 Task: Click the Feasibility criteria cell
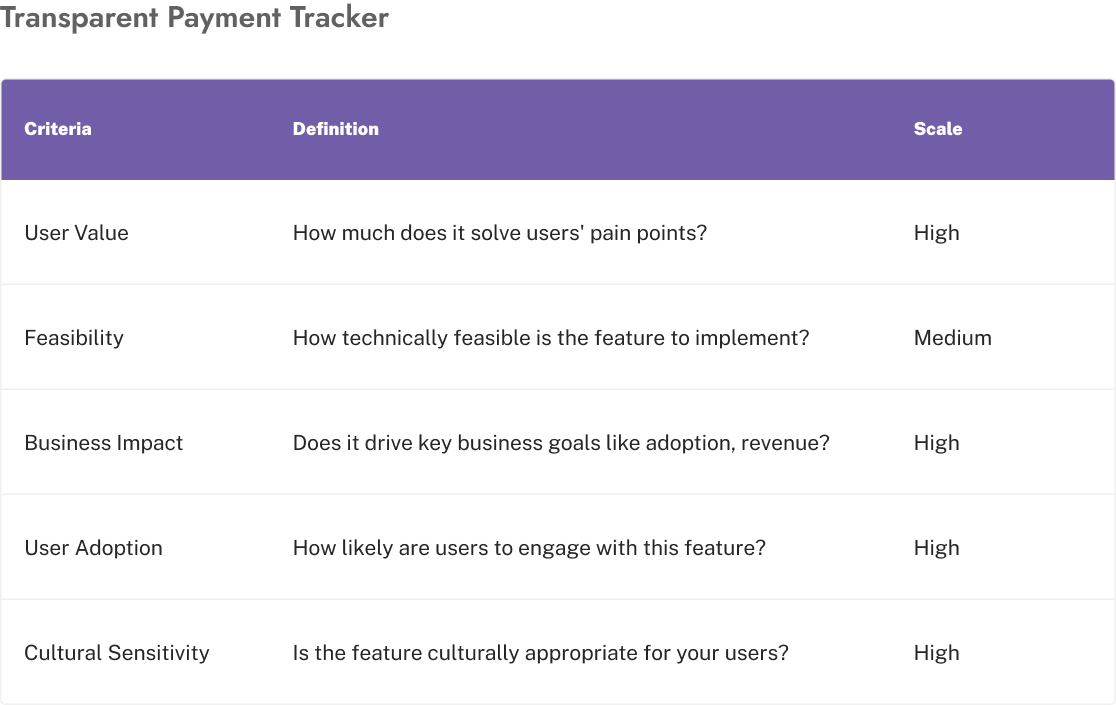click(74, 338)
